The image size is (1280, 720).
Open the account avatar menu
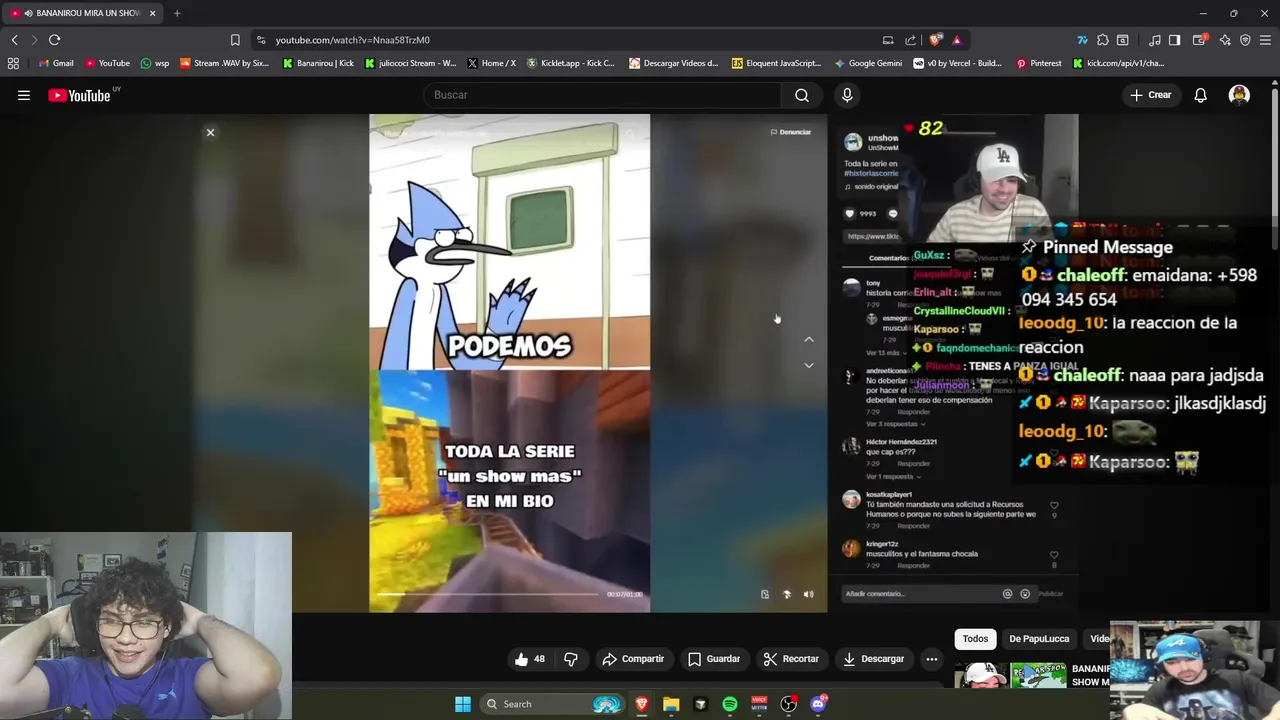tap(1239, 95)
